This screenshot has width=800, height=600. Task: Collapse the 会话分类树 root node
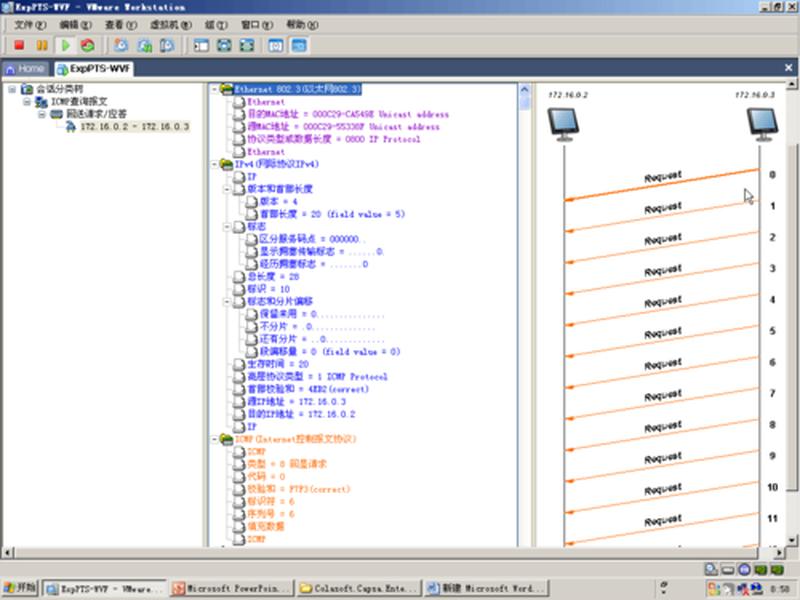(x=12, y=89)
